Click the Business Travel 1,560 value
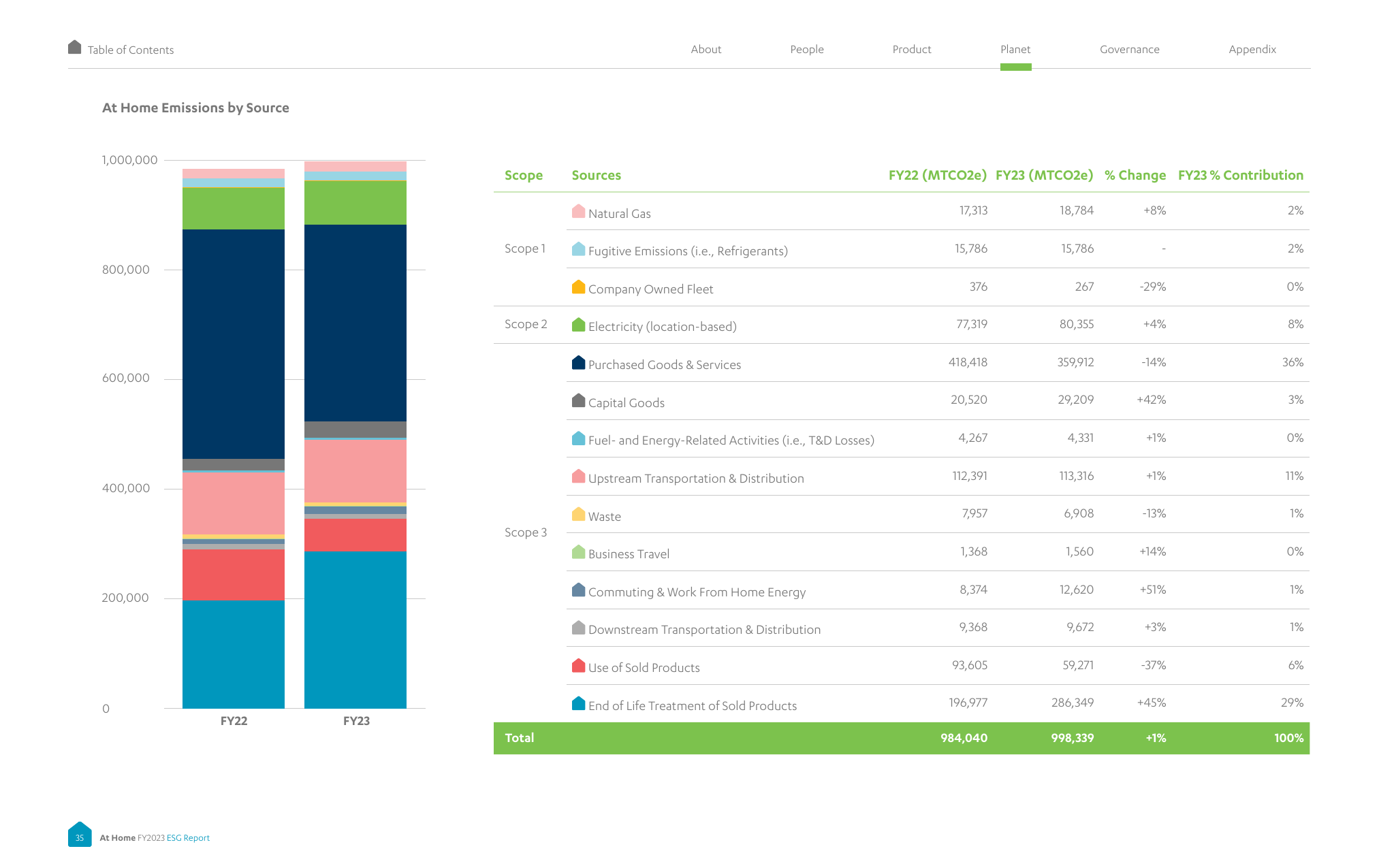 [1079, 551]
